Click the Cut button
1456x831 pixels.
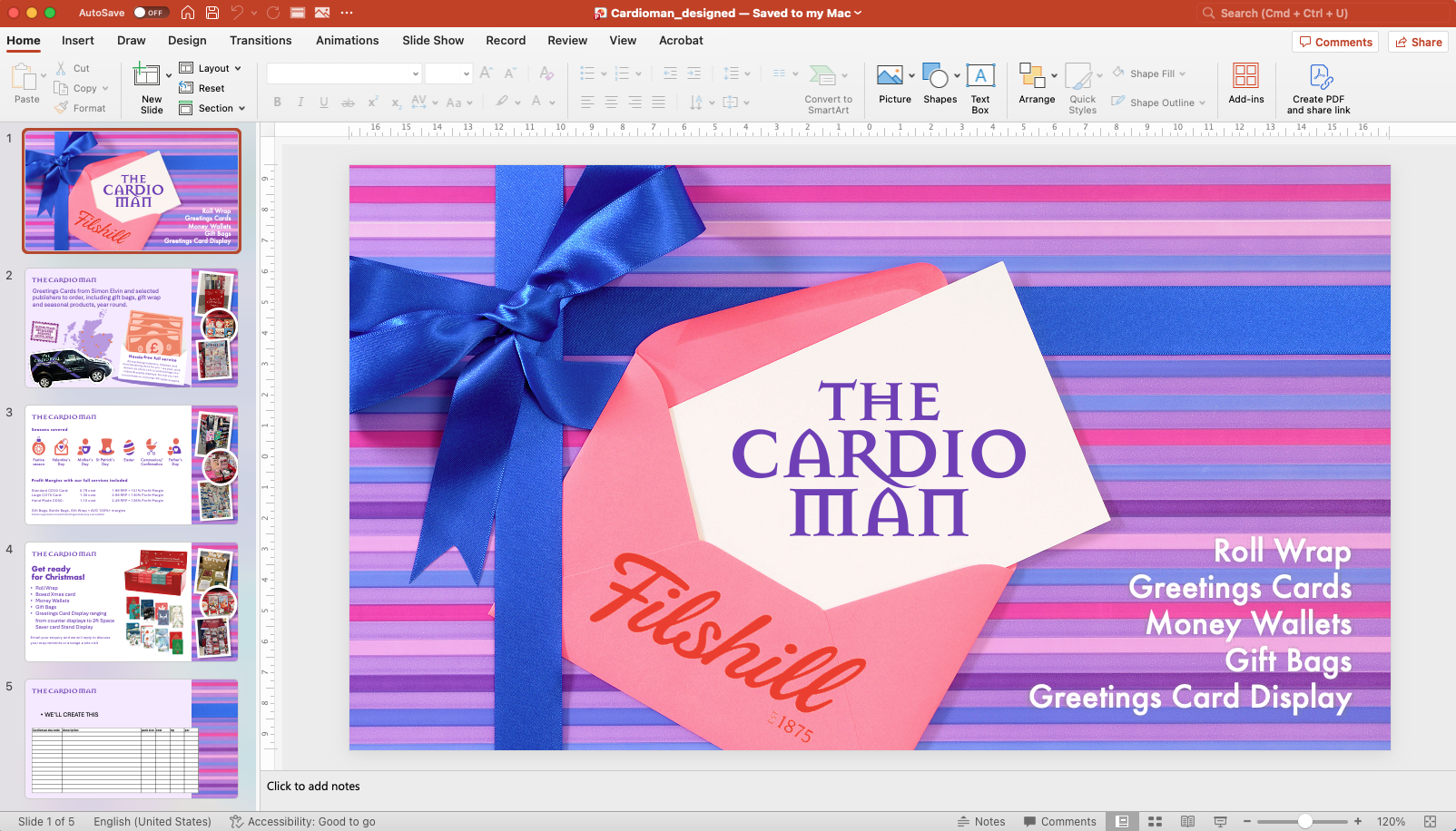pos(73,68)
